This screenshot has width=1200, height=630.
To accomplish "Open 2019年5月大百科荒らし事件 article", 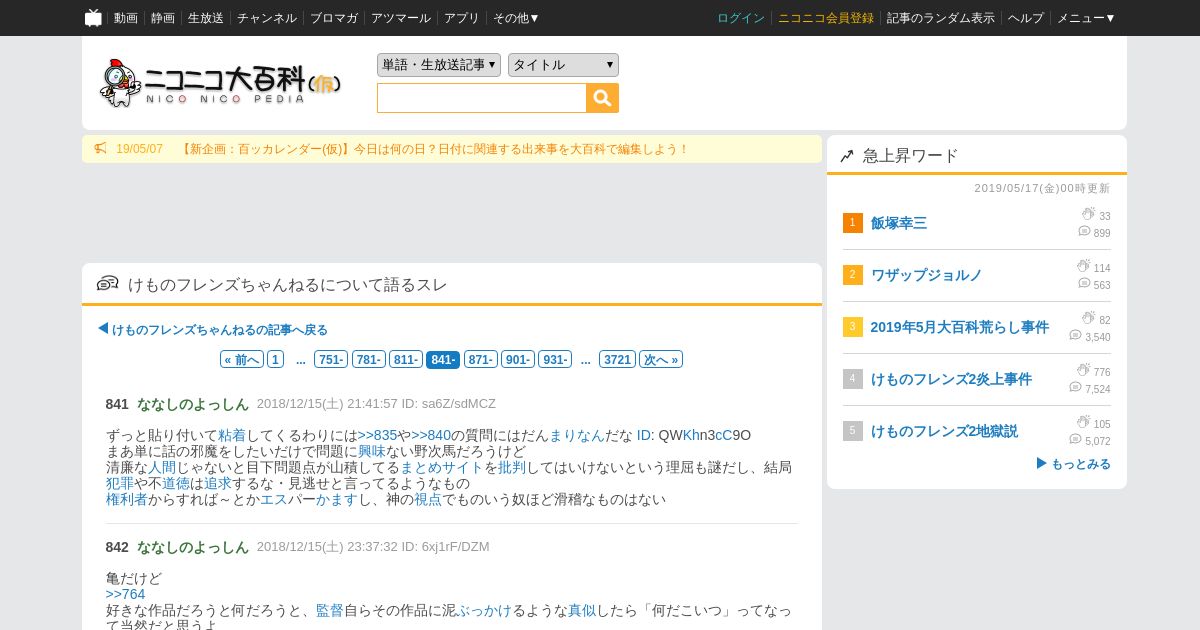I will (x=960, y=327).
